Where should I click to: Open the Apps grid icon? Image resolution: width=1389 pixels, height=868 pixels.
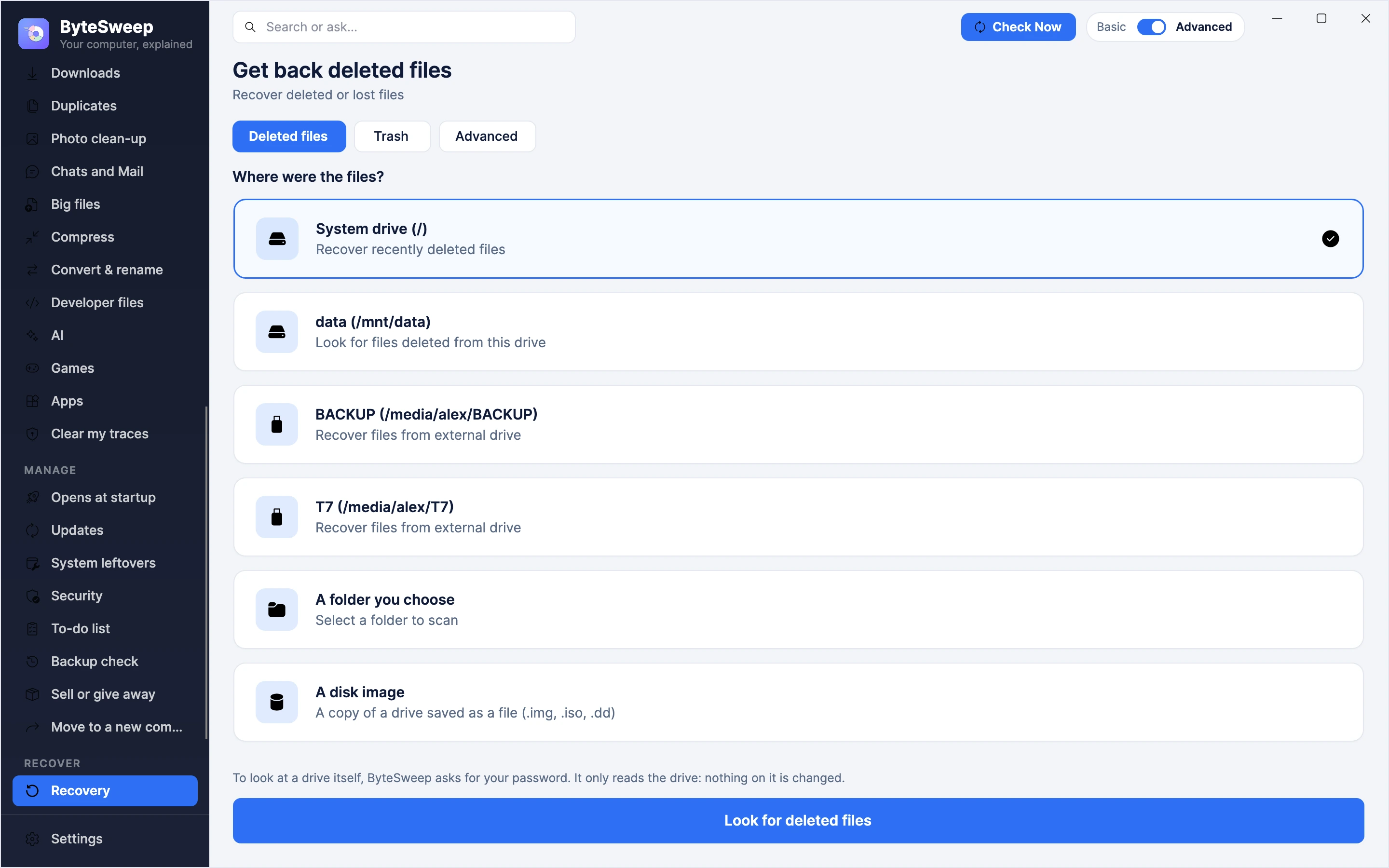(33, 401)
